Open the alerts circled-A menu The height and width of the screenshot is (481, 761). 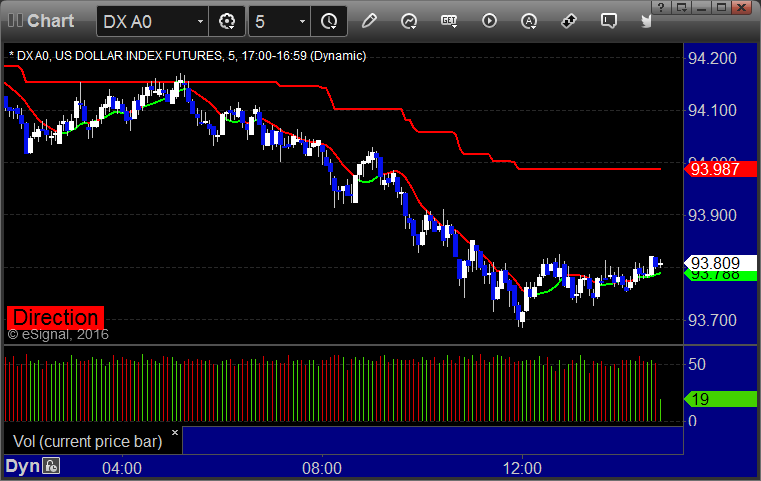point(529,21)
